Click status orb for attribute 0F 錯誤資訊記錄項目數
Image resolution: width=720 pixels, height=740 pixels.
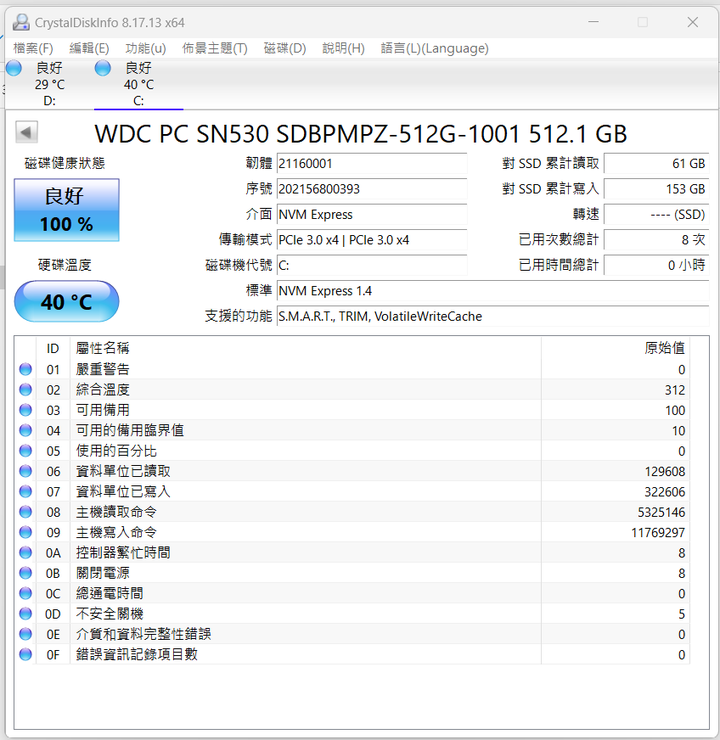(25, 654)
